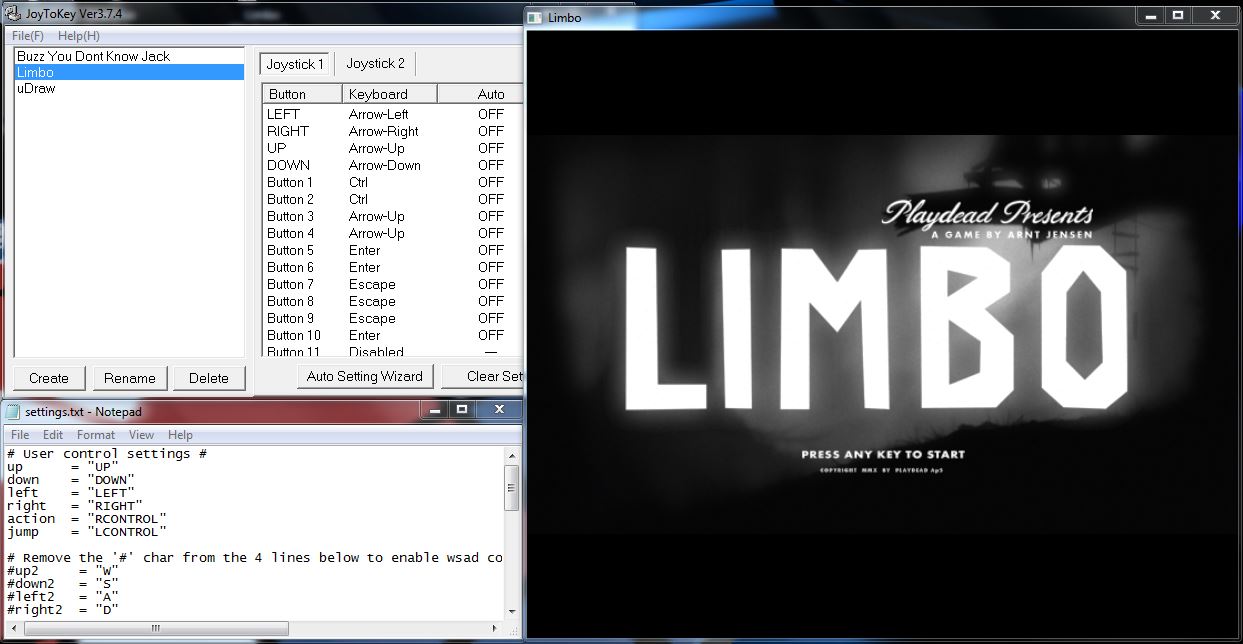Select the Limbo profile in JoyToKey
The height and width of the screenshot is (644, 1243).
click(129, 72)
